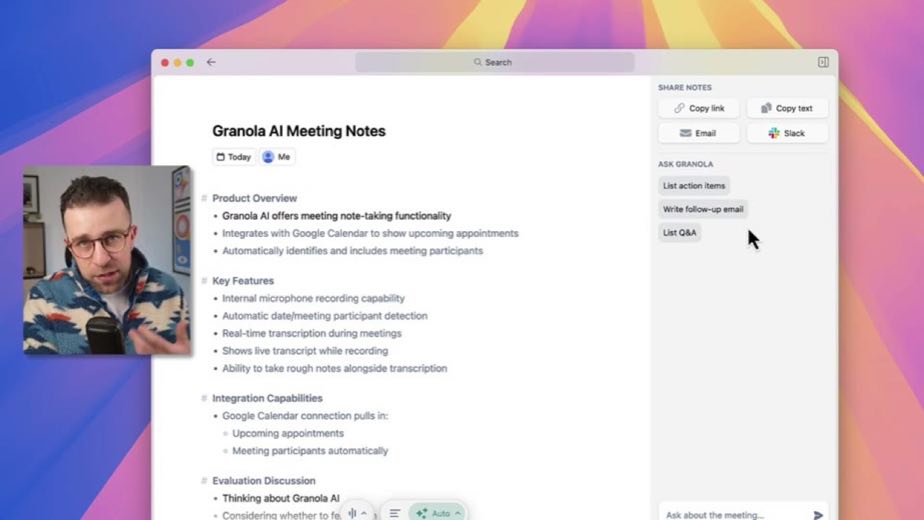
Task: Open the Auto enhance dropdown
Action: [438, 513]
